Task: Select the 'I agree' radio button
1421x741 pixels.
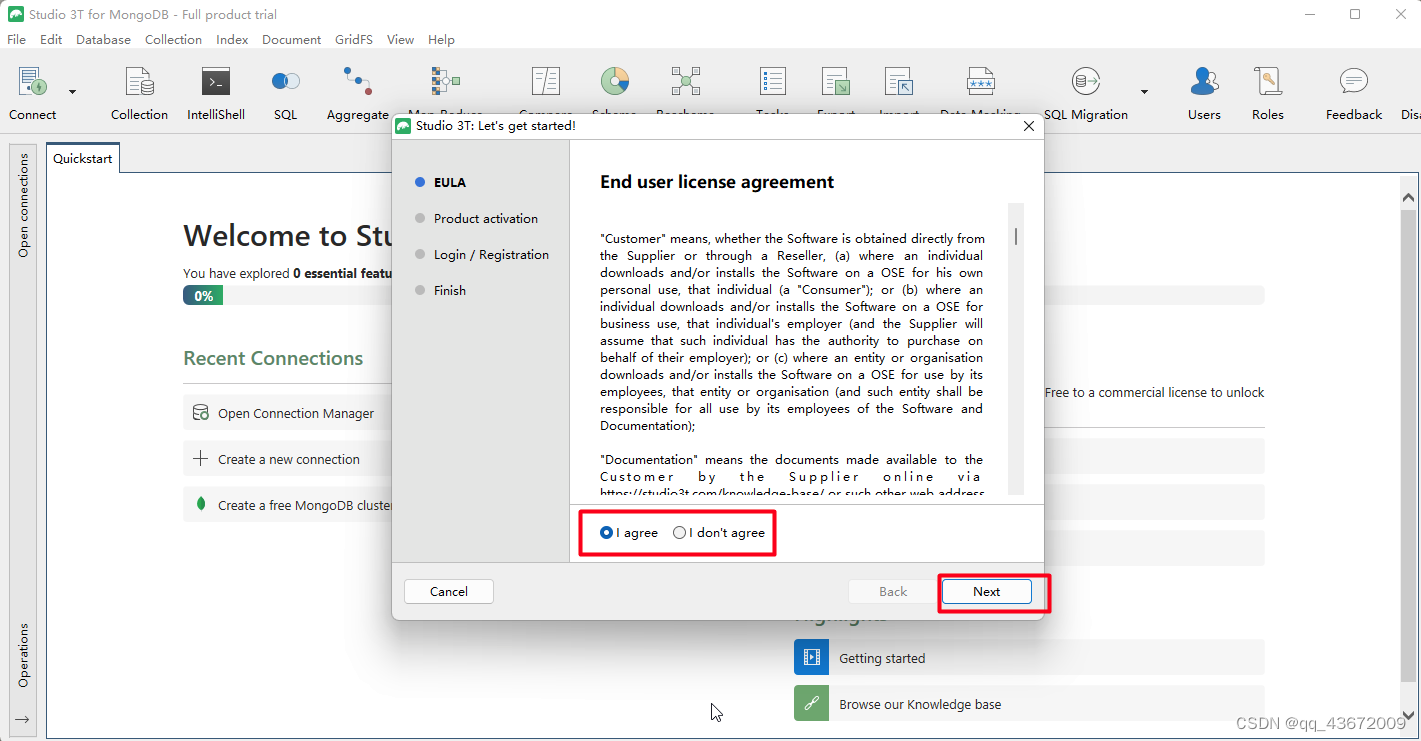Action: pos(606,533)
